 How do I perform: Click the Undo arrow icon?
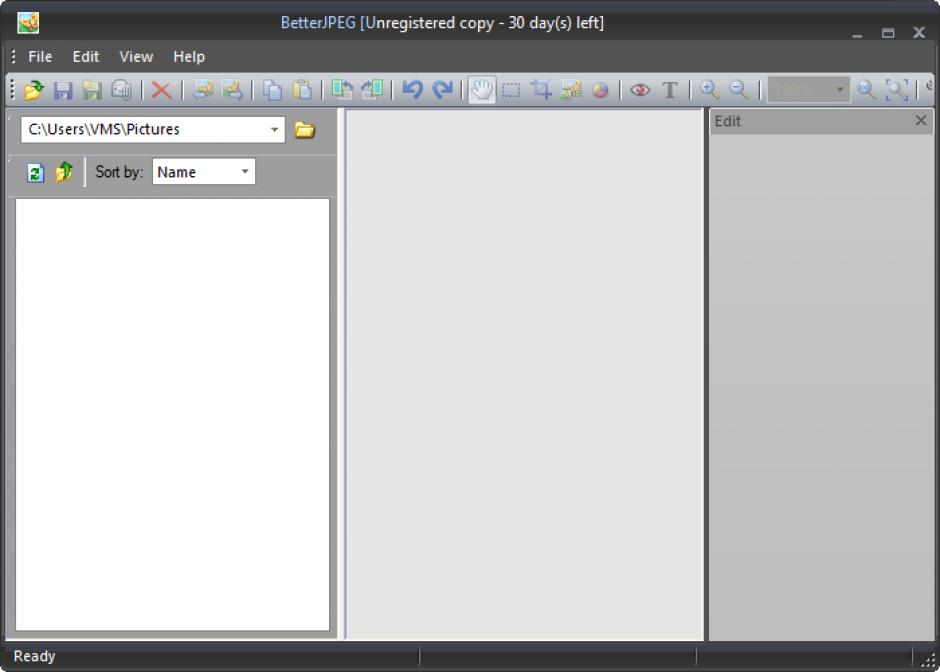click(412, 90)
